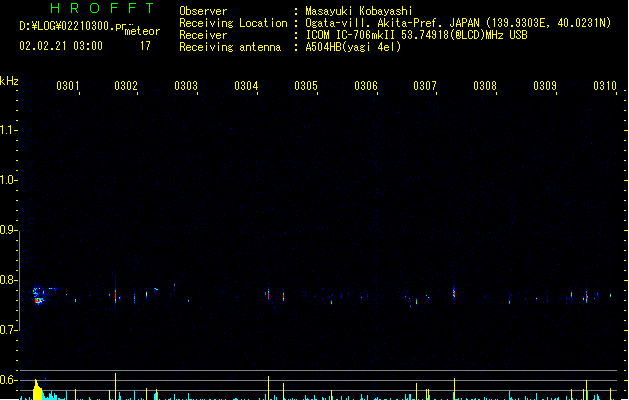Screen dimensions: 629x400
Task: Click the Receiver label
Action: [x=203, y=35]
